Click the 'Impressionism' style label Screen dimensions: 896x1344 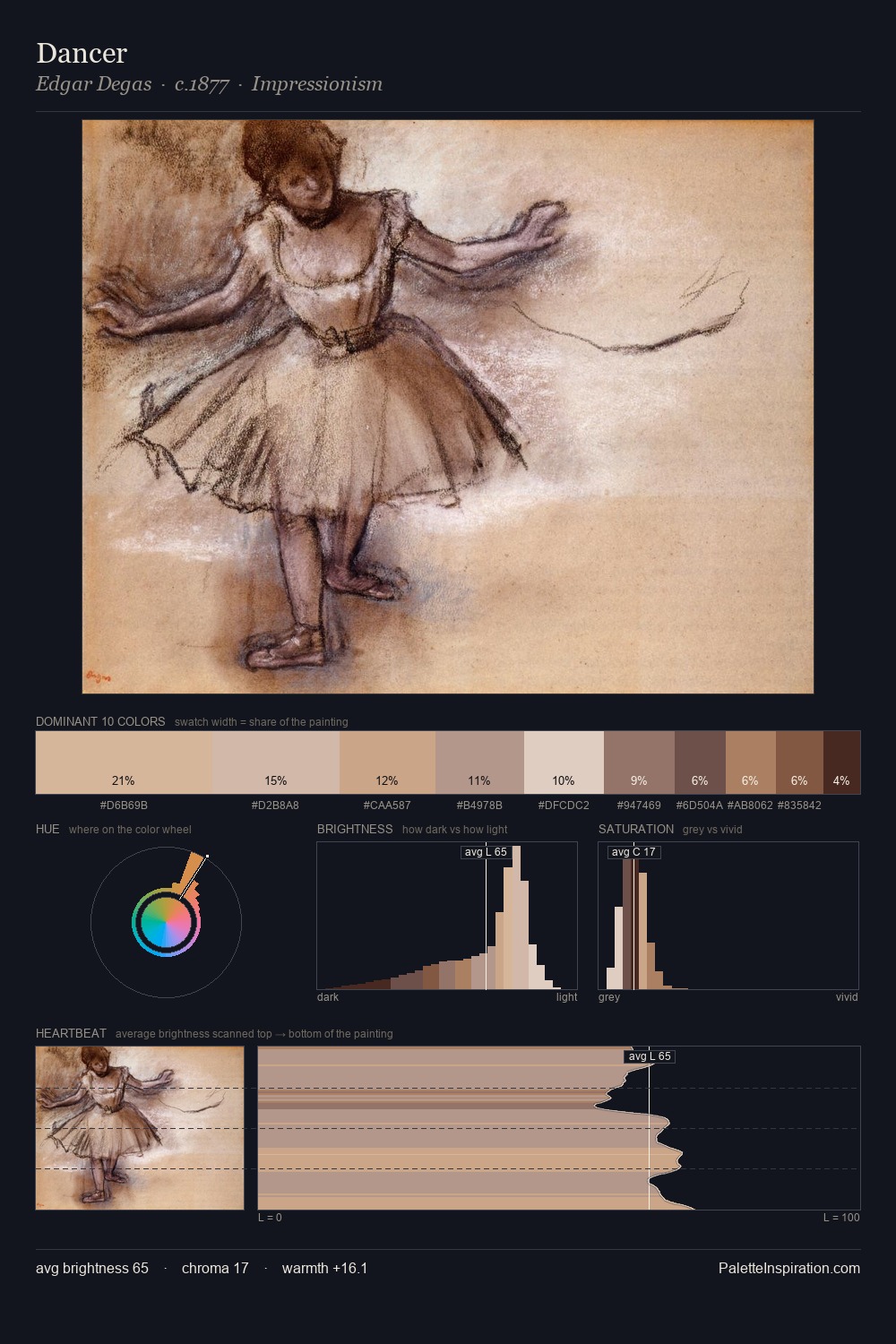(x=317, y=84)
